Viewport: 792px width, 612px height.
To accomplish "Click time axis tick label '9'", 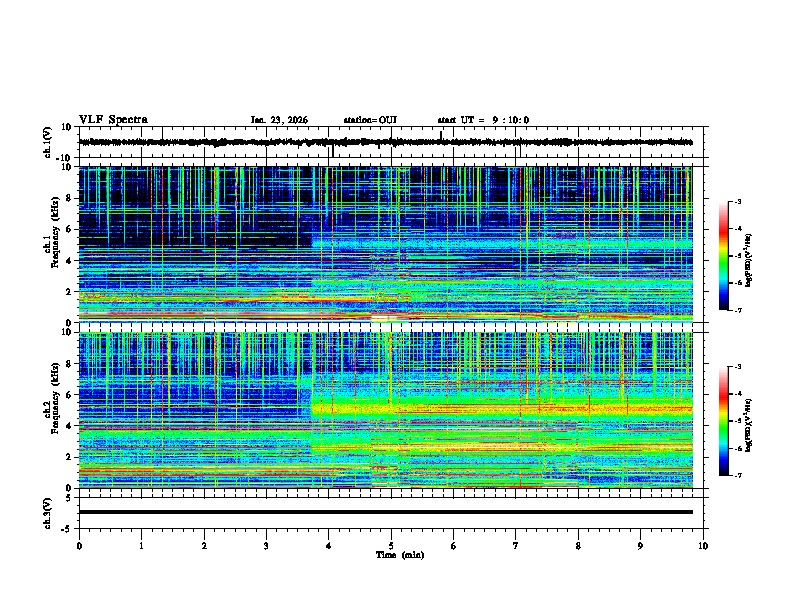I will tap(640, 546).
